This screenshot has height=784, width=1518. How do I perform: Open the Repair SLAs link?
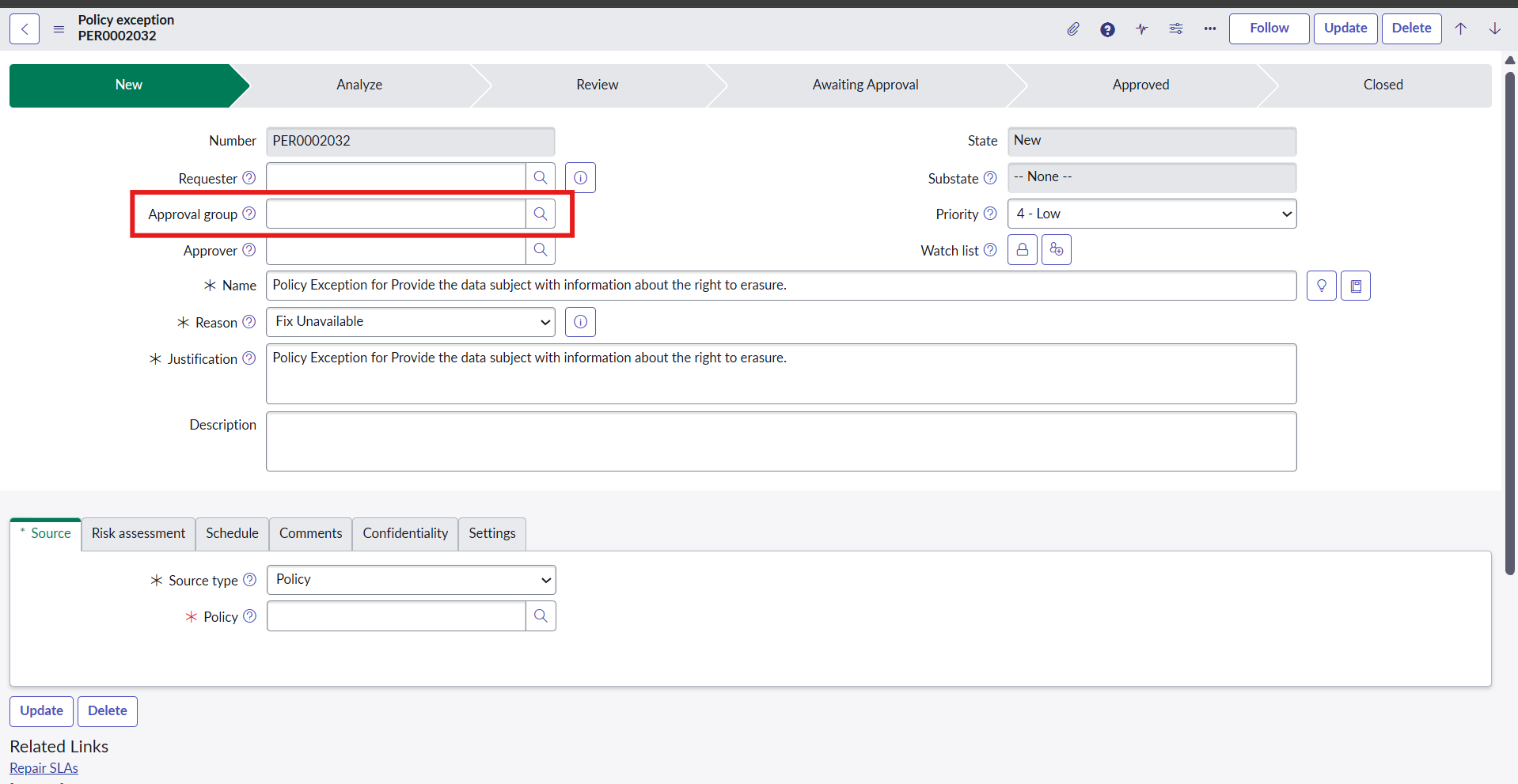[44, 768]
